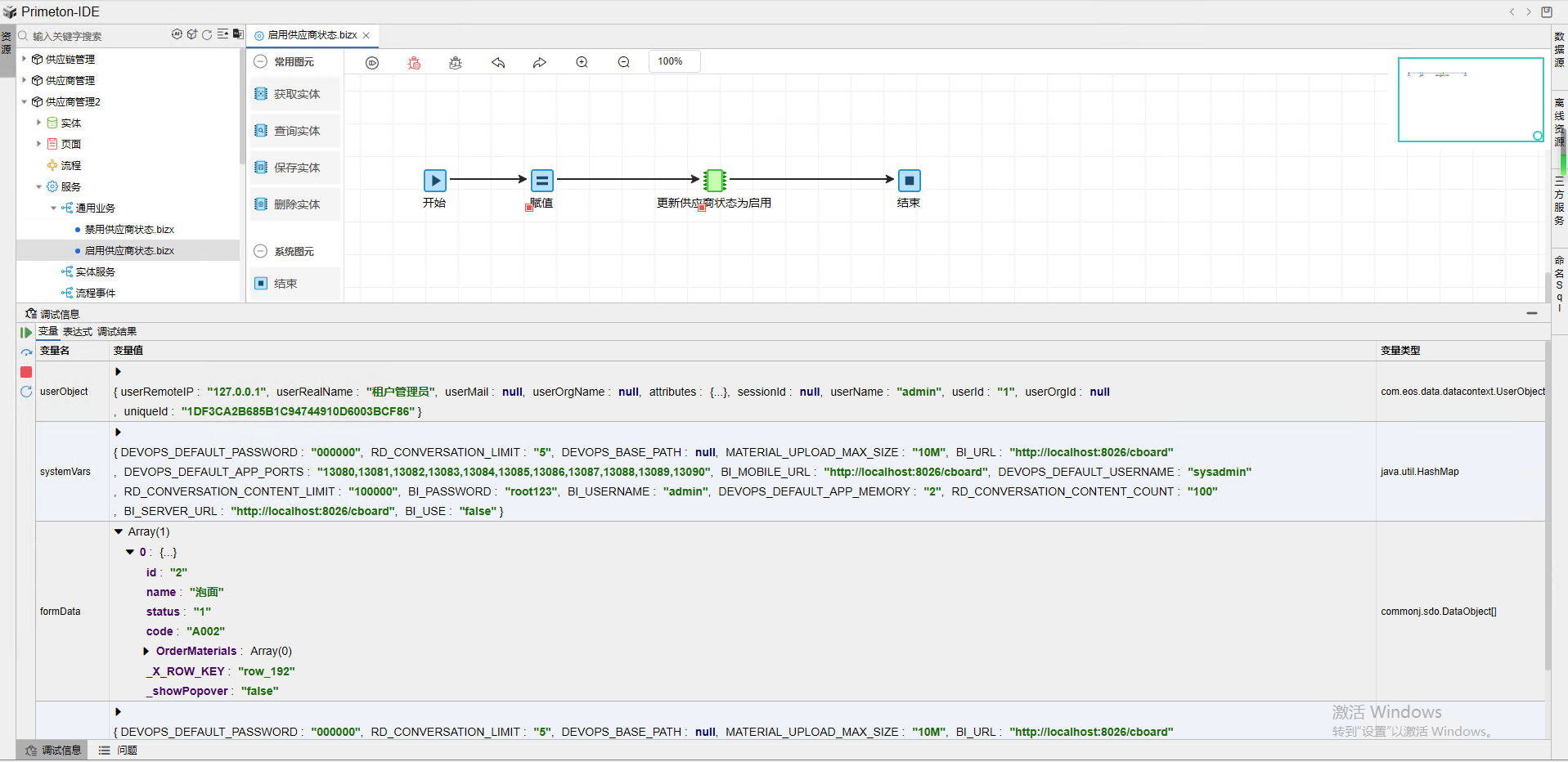This screenshot has height=762, width=1568.
Task: Open 禁用供应商状态.bizx in the tree
Action: [129, 230]
